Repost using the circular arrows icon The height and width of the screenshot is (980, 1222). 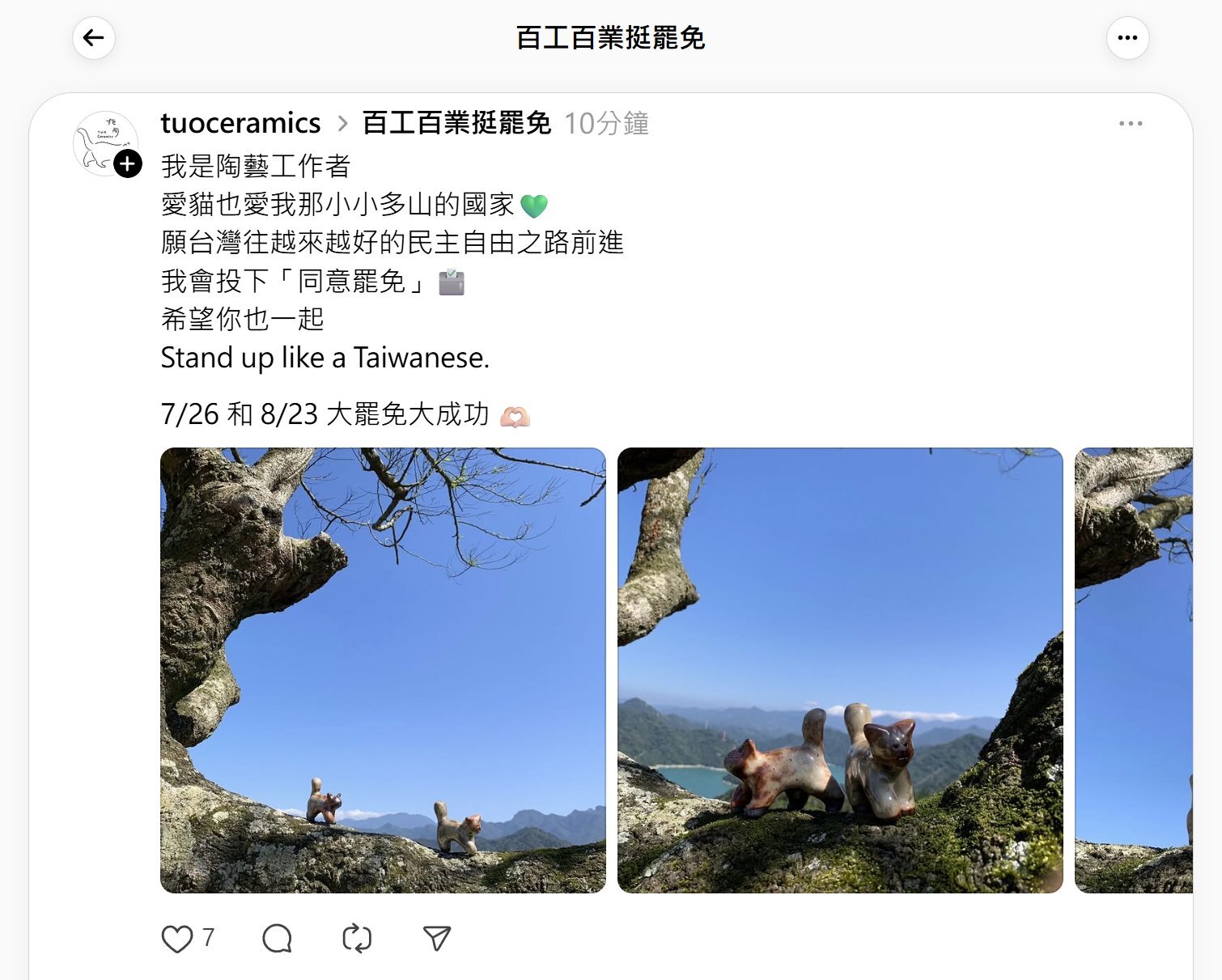[x=357, y=939]
